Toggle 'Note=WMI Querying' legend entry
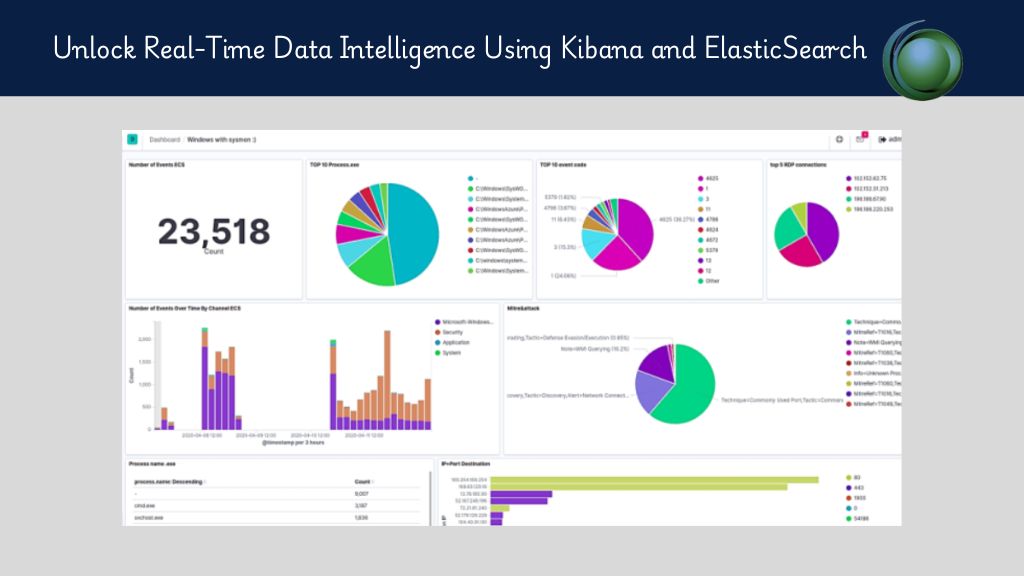The image size is (1024, 576). tap(874, 342)
